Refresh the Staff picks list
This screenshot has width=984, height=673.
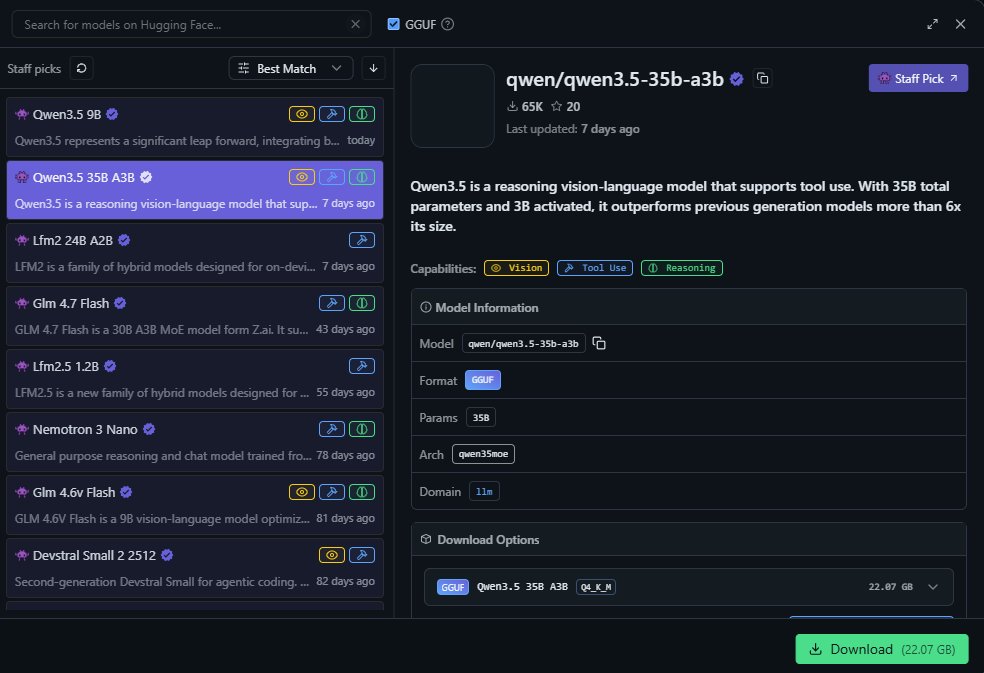[x=82, y=68]
